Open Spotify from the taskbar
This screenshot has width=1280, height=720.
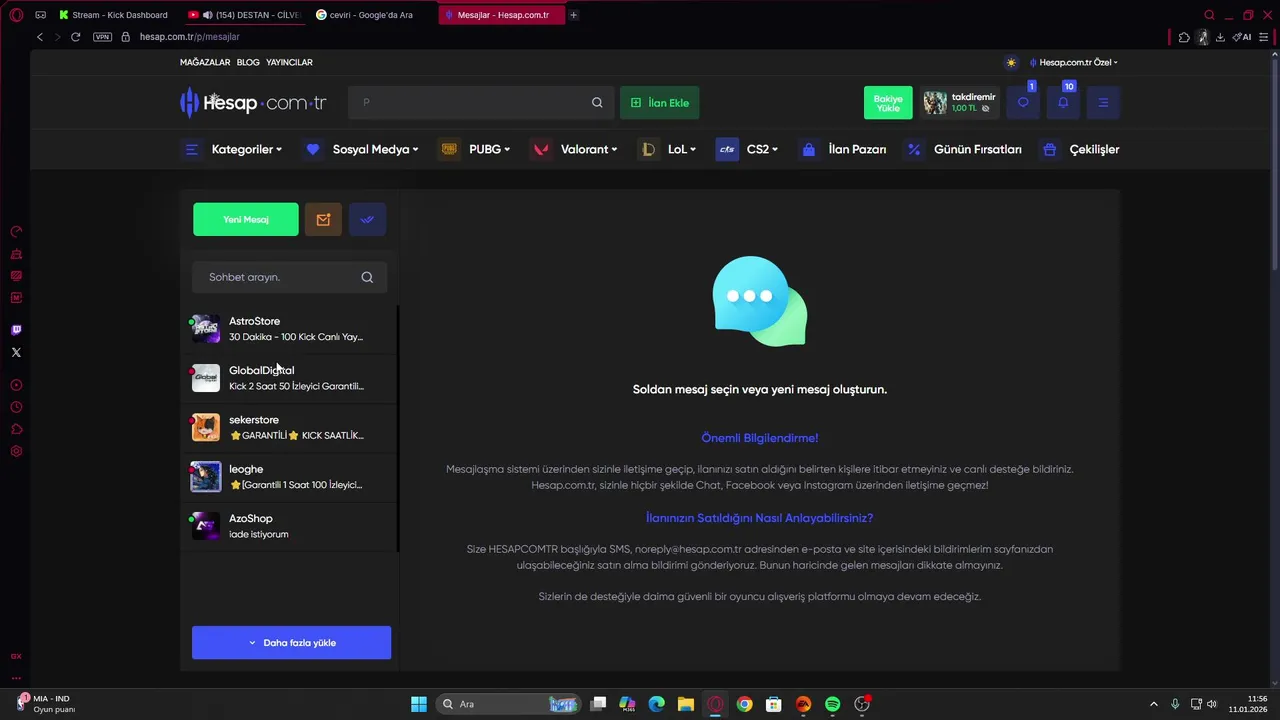point(832,704)
